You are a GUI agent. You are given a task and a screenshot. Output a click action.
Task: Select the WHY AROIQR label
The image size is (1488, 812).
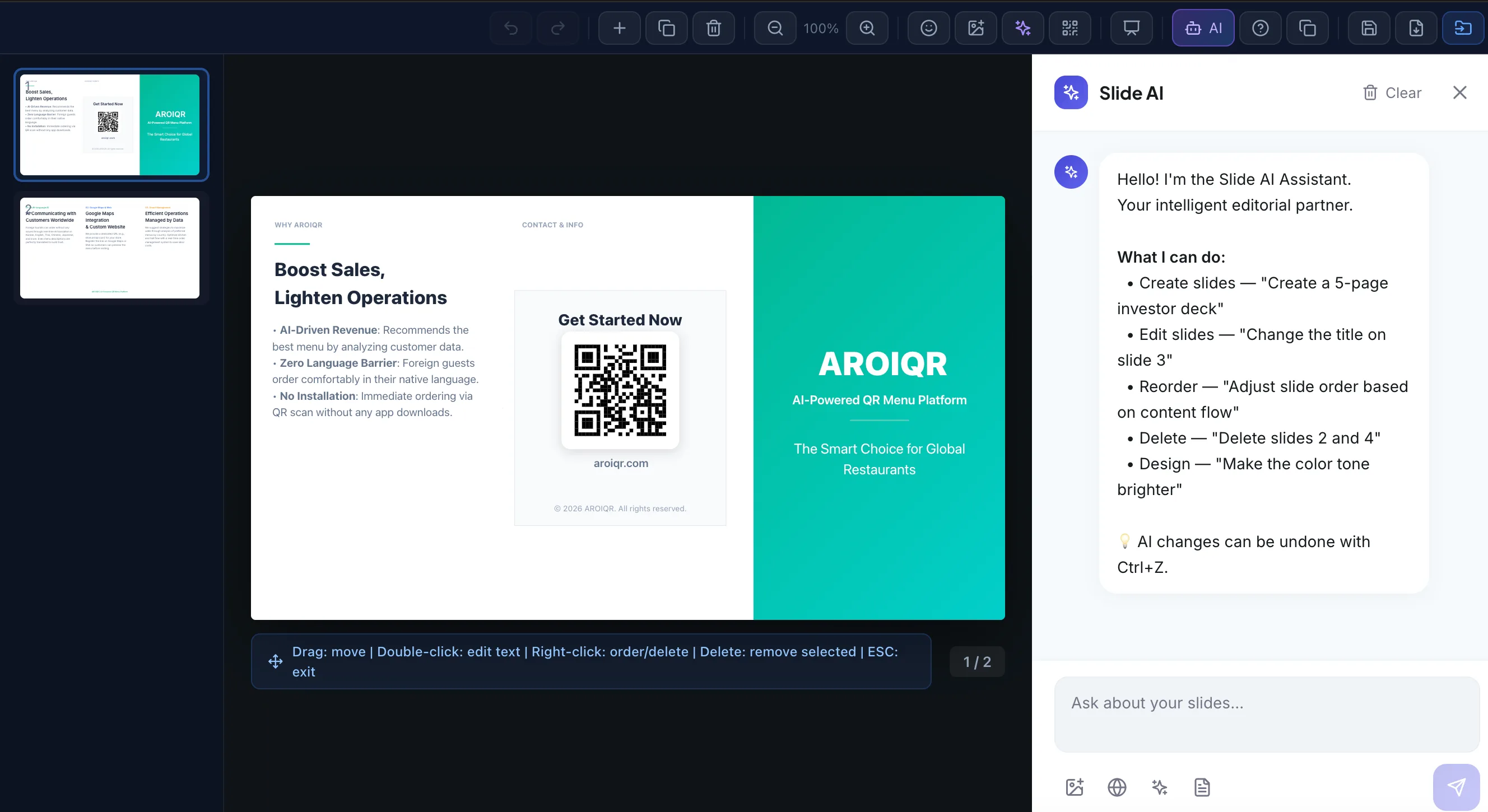click(x=299, y=225)
